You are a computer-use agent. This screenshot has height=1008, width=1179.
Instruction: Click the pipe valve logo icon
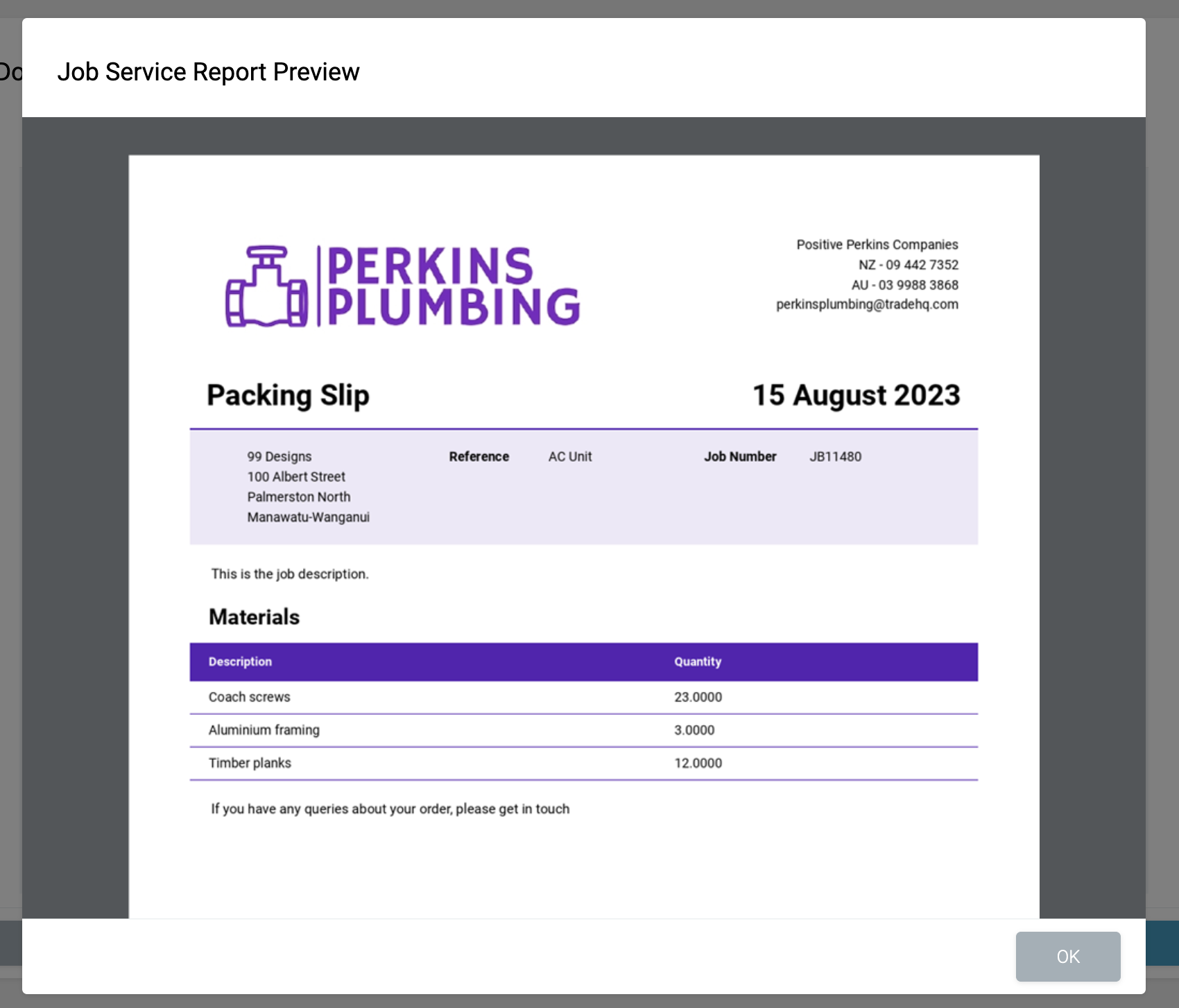tap(266, 286)
